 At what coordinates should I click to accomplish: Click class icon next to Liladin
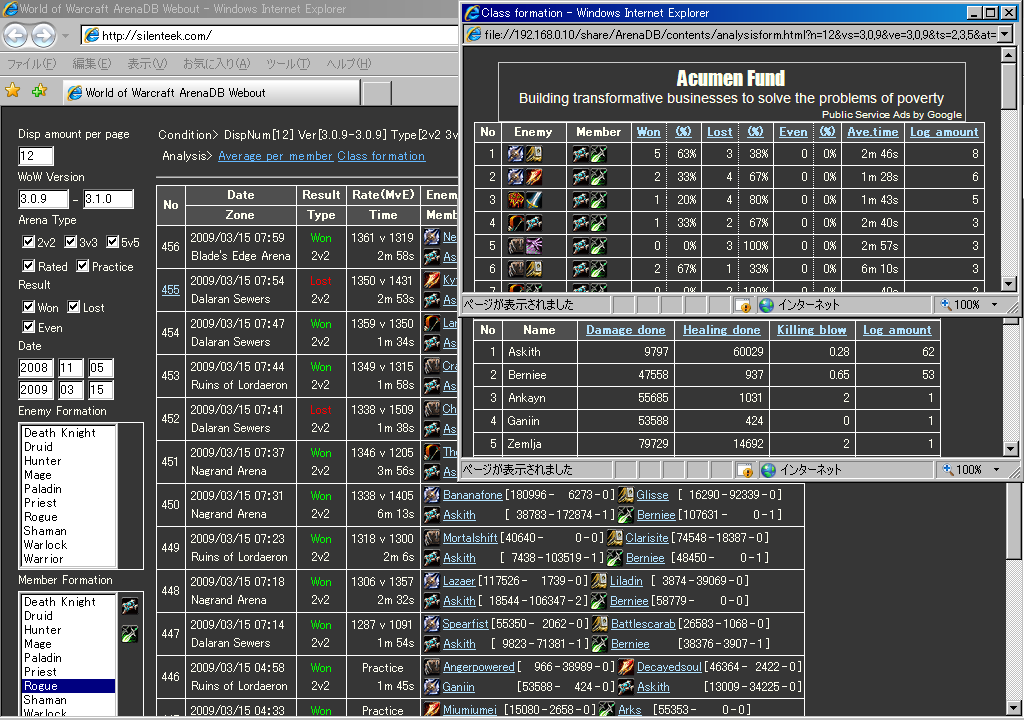point(599,580)
